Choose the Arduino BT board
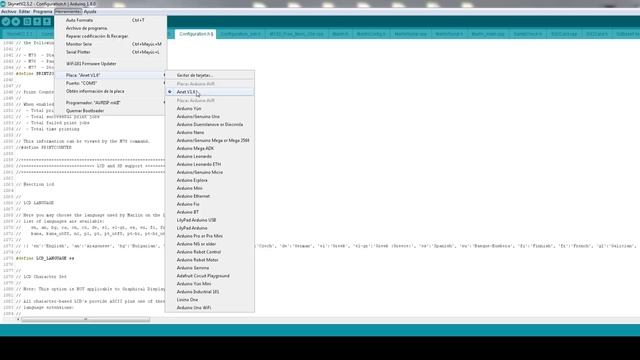Image resolution: width=640 pixels, height=360 pixels. (x=210, y=212)
